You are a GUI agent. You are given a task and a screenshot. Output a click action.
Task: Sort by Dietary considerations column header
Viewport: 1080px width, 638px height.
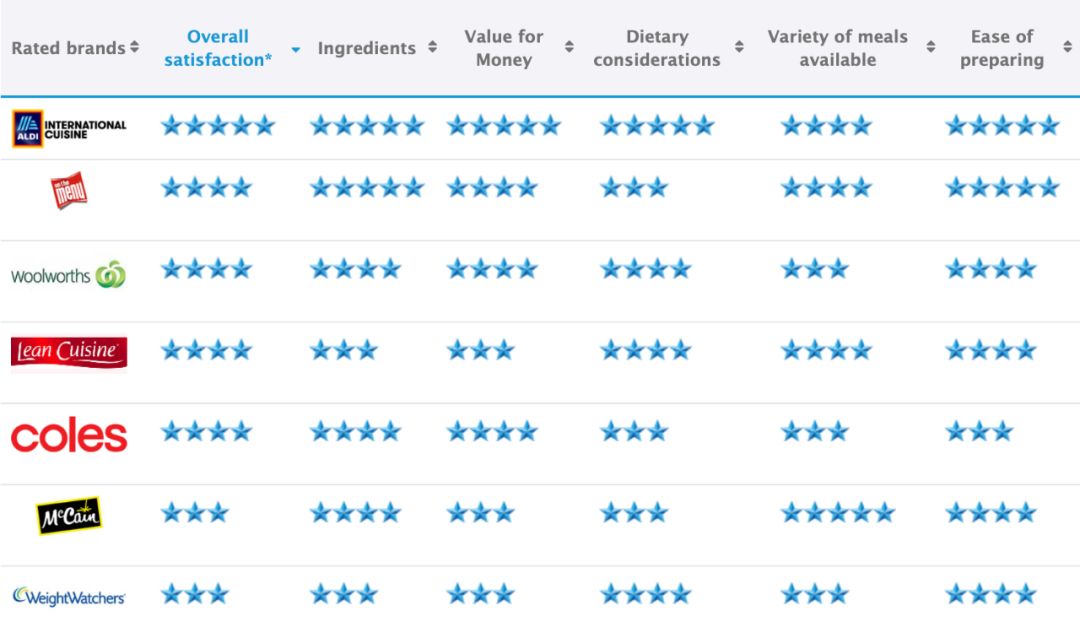pyautogui.click(x=656, y=48)
